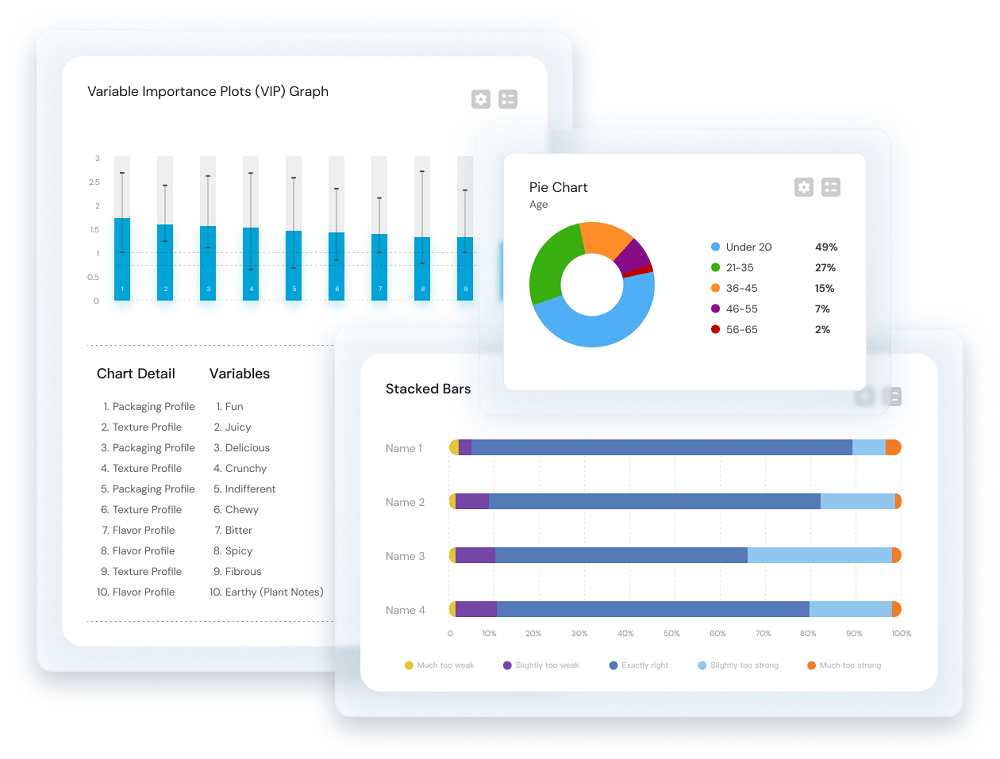The image size is (1000, 759).
Task: Click list icon on VIP Graph card
Action: pyautogui.click(x=508, y=99)
